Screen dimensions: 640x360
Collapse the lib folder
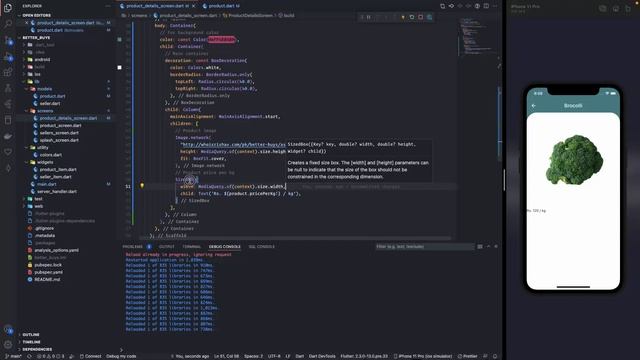65,82
